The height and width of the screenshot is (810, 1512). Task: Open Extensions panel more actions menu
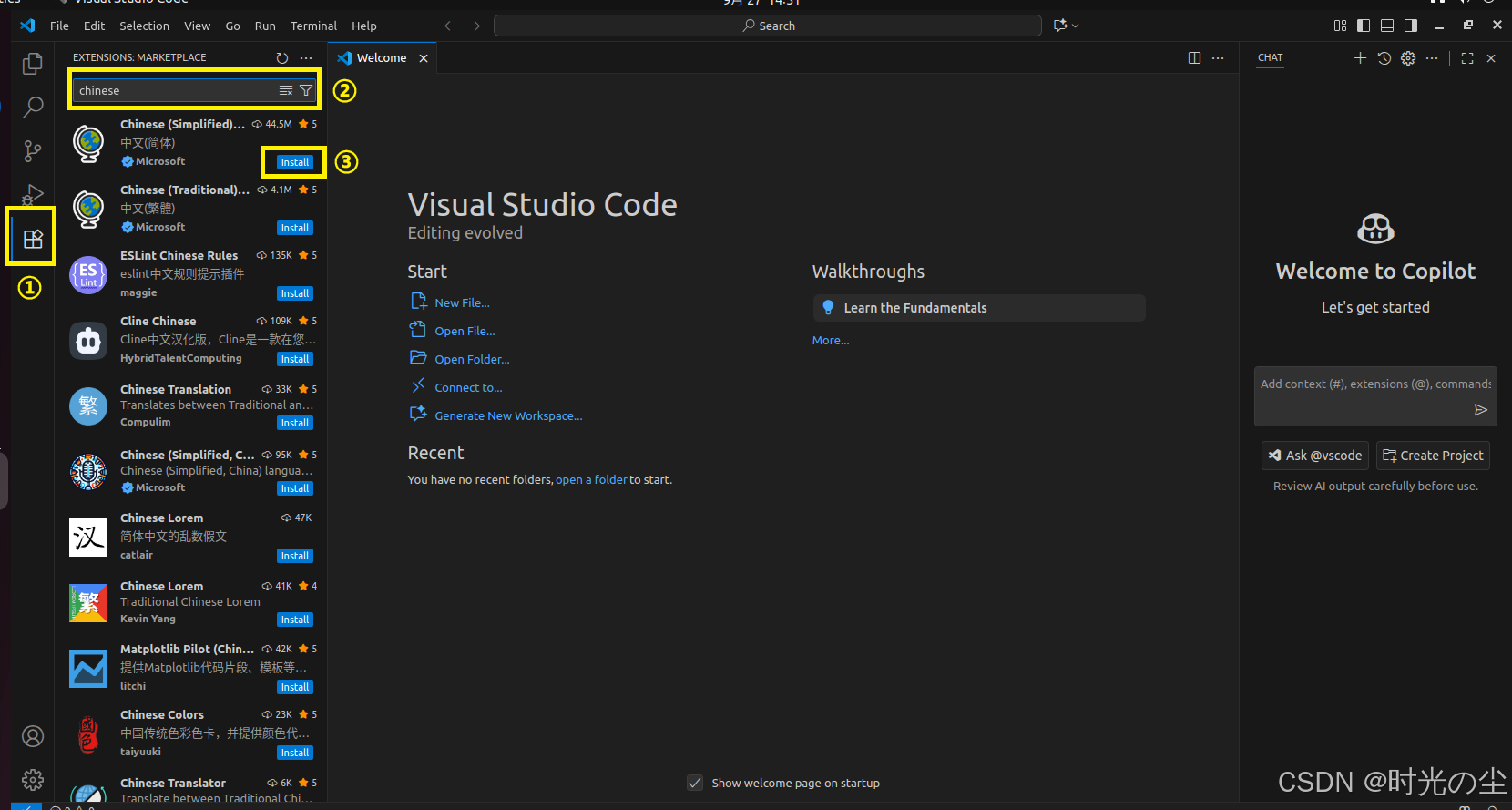coord(306,57)
